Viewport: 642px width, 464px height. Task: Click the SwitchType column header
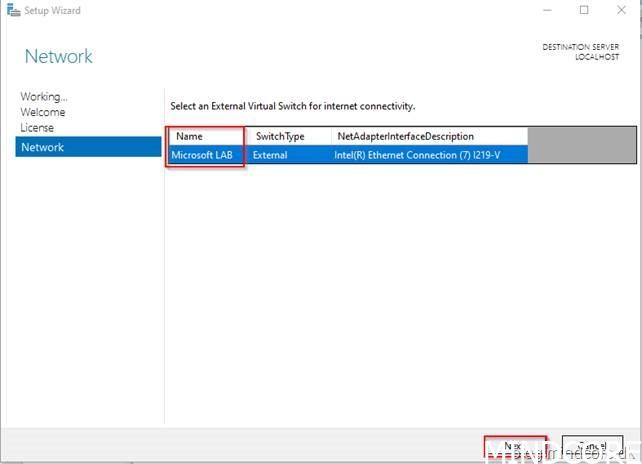coord(279,136)
